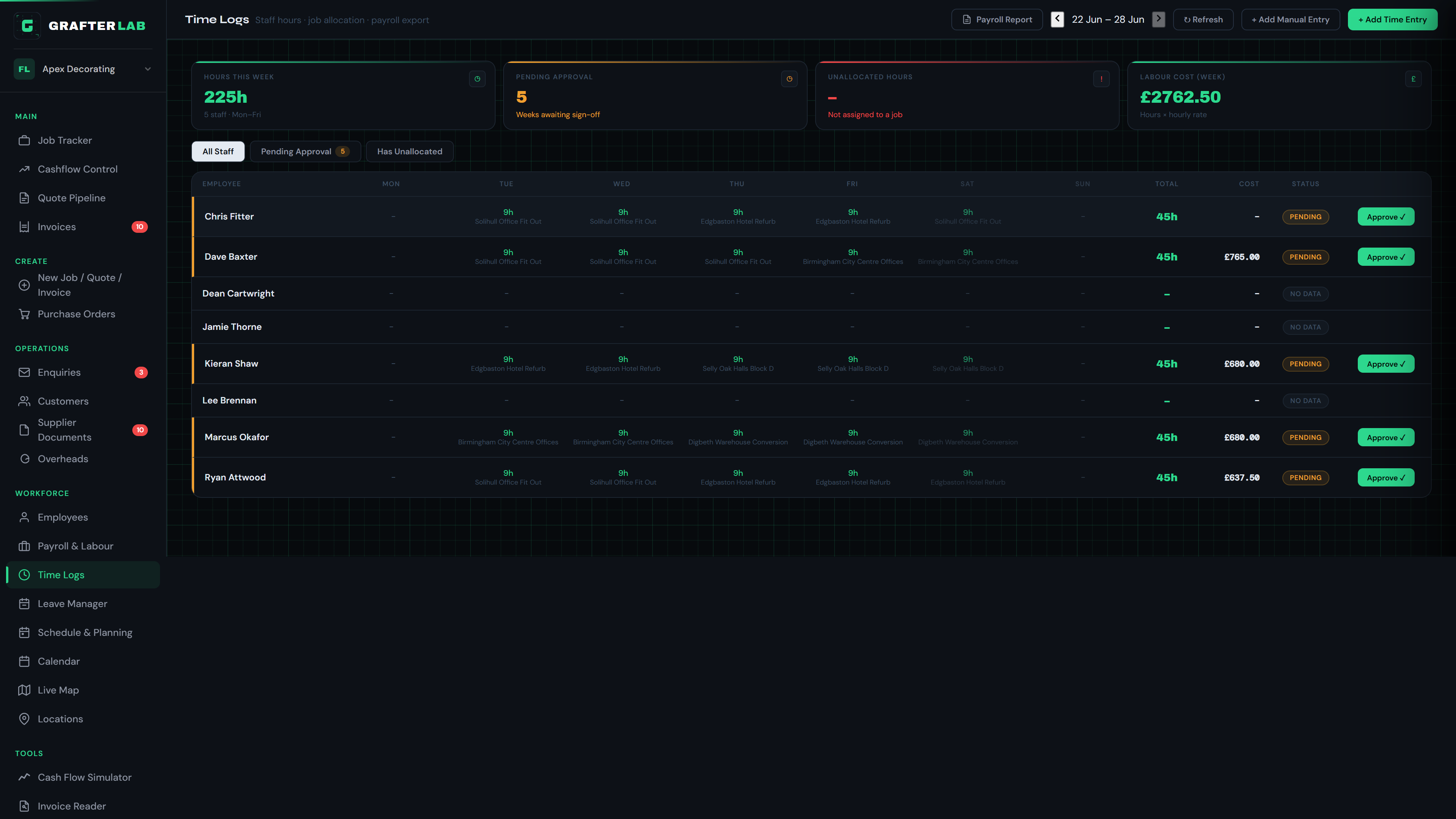Click the Hours This Week clock icon
The height and width of the screenshot is (819, 1456).
point(478,78)
